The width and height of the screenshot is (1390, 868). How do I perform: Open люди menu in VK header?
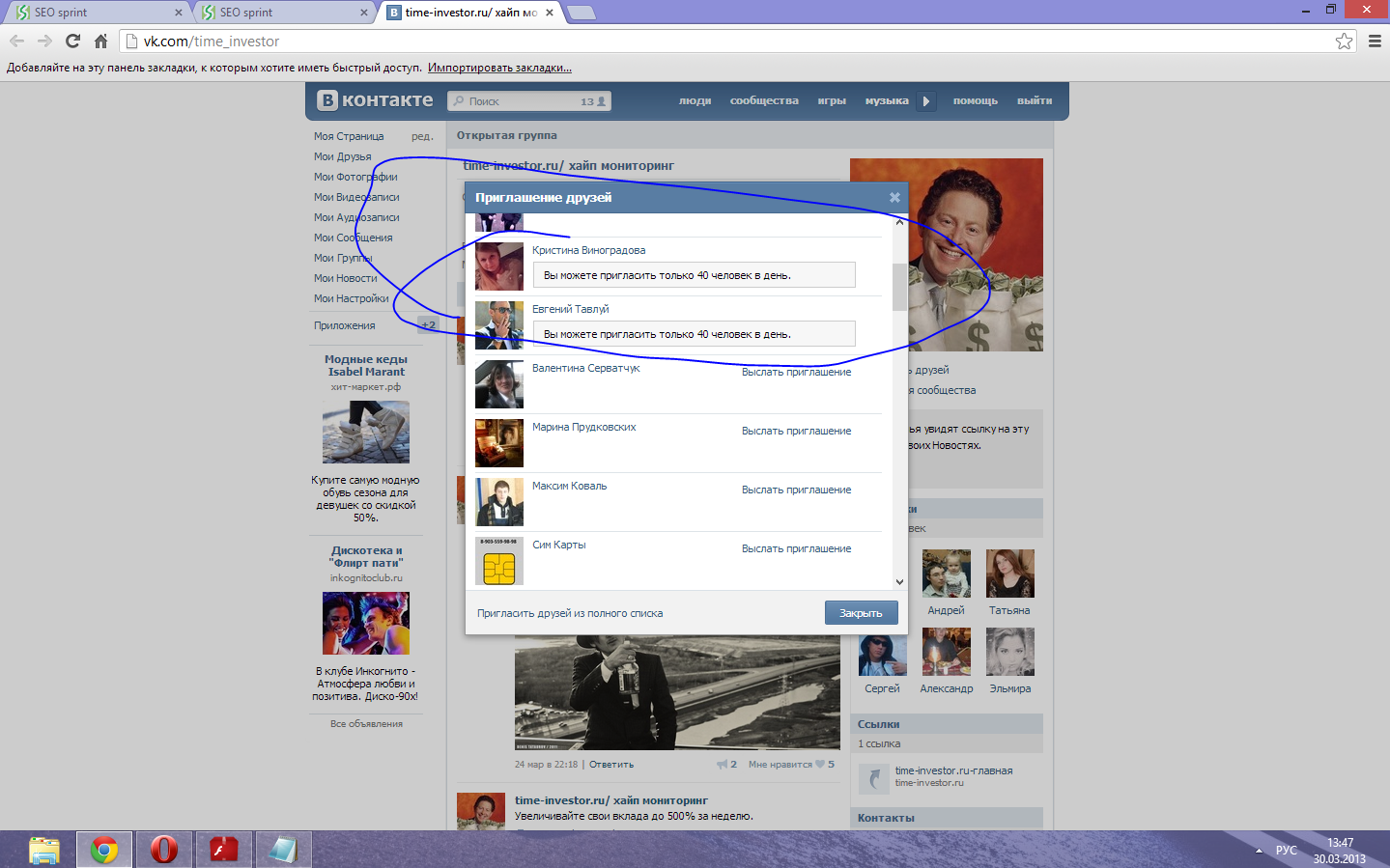pos(695,101)
